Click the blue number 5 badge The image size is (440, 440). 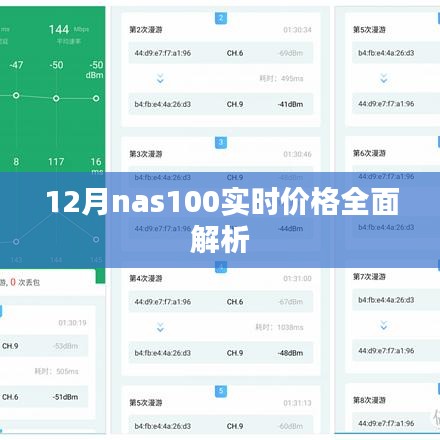221,391
